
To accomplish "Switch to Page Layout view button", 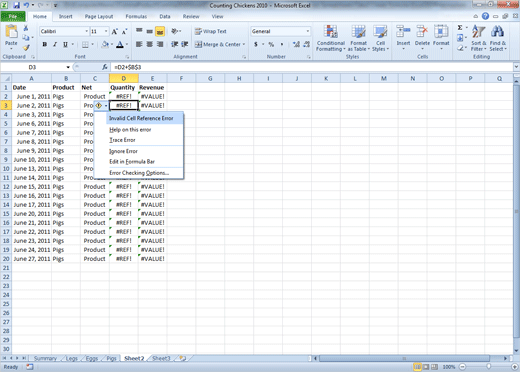I will click(x=426, y=367).
